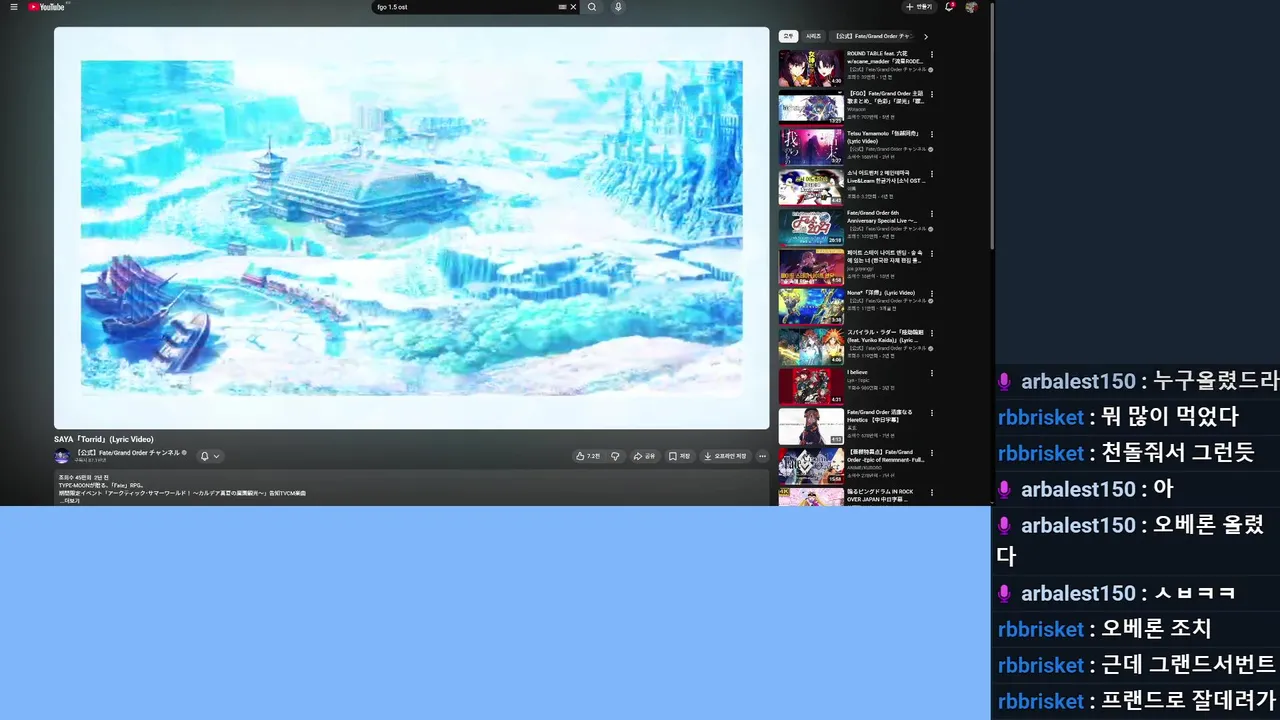Viewport: 1280px width, 720px height.
Task: Expand the description with ...더보기
Action: point(70,500)
